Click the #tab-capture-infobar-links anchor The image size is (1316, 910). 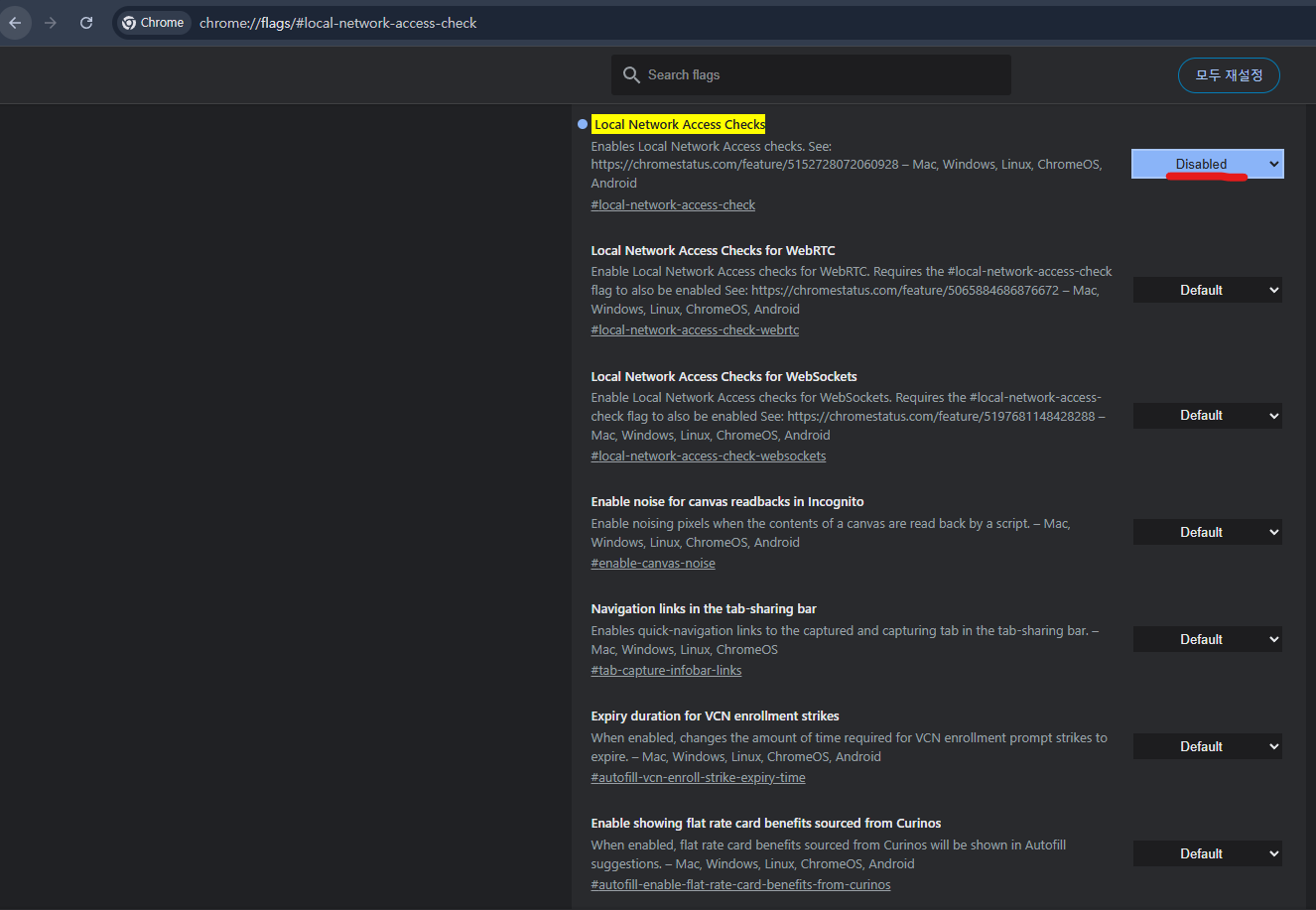click(666, 671)
